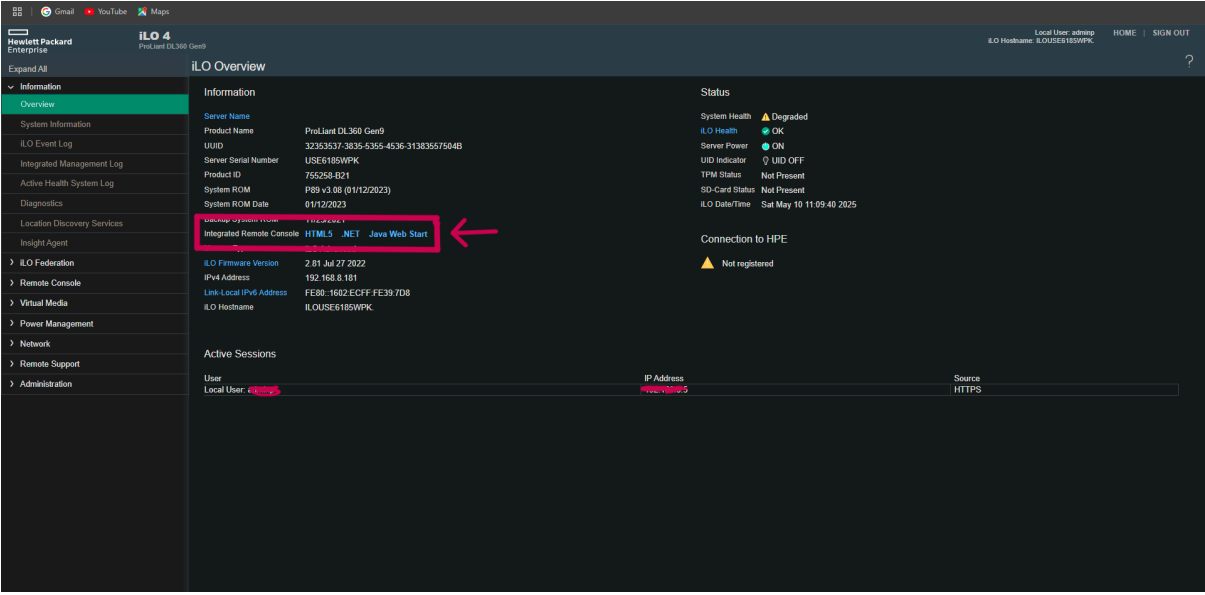Expand the Network section
Viewport: 1205px width, 595px height.
[11, 344]
